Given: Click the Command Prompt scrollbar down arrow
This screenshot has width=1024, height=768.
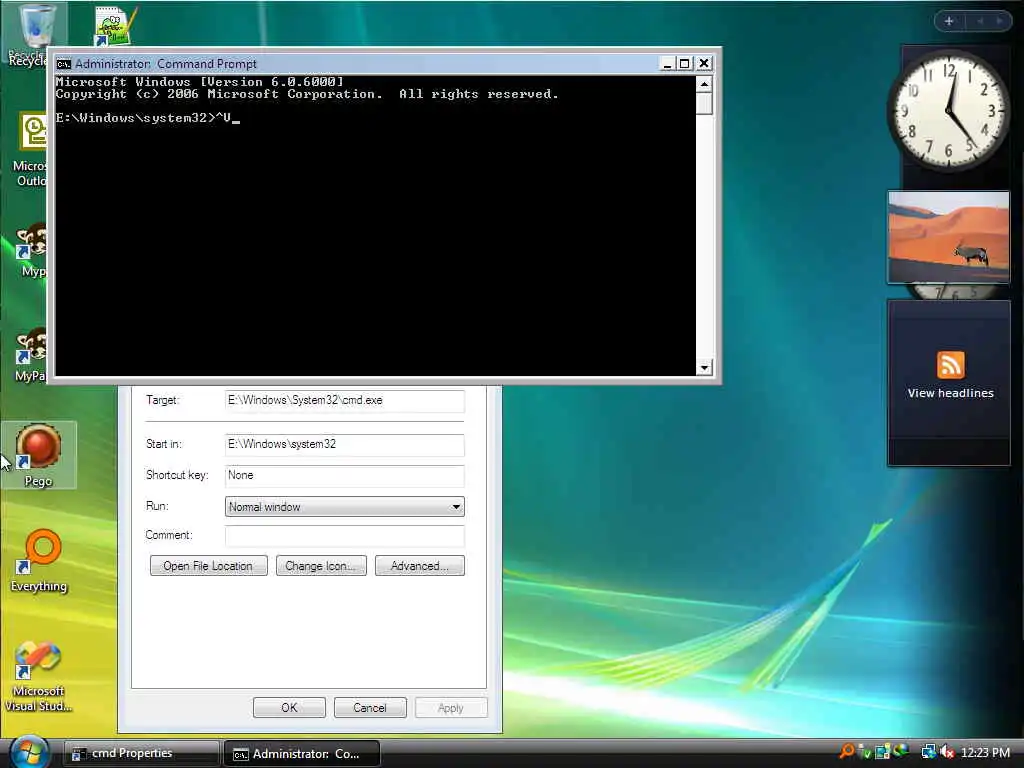Looking at the screenshot, I should [704, 368].
